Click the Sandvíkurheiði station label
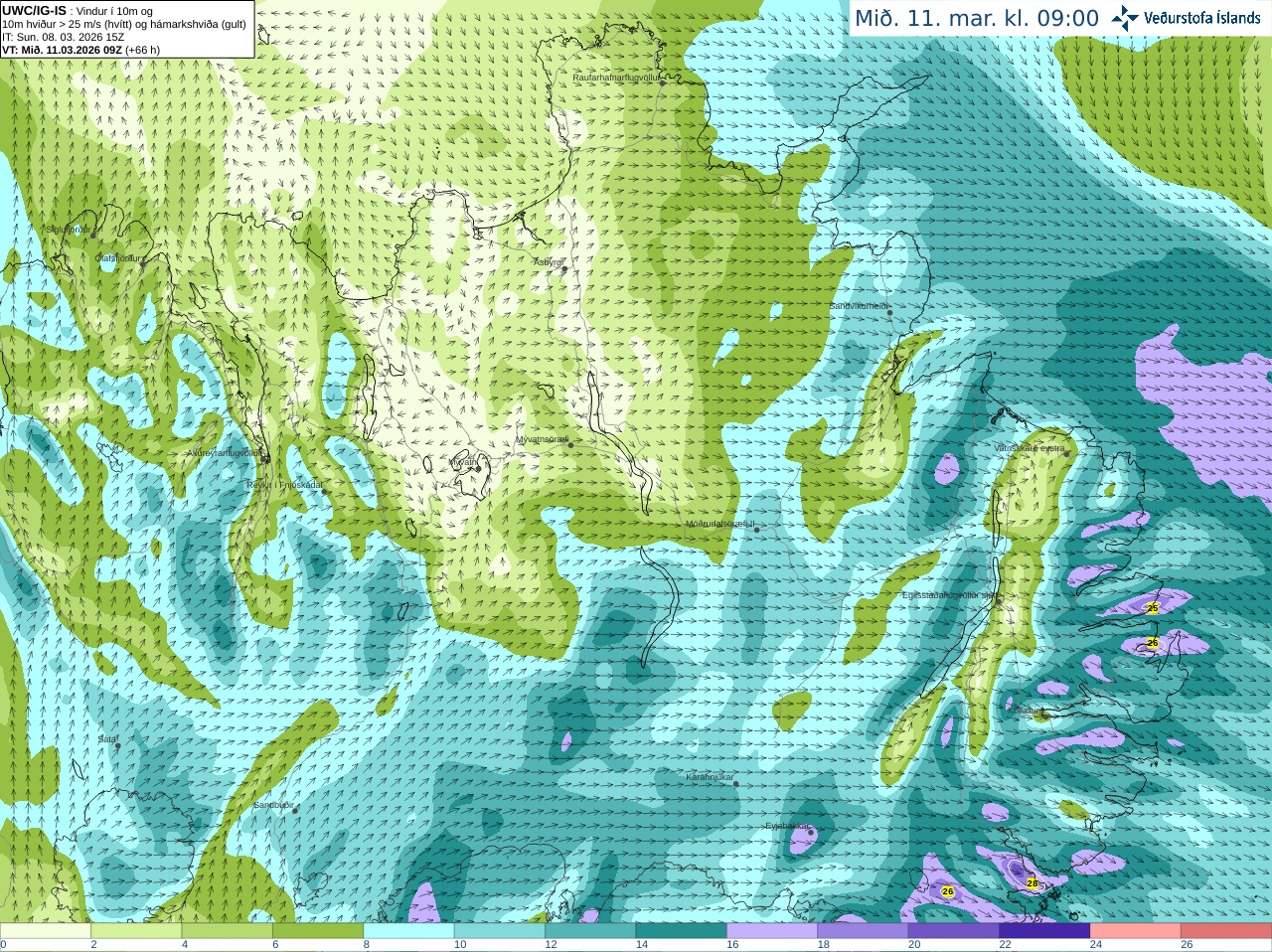 point(860,306)
